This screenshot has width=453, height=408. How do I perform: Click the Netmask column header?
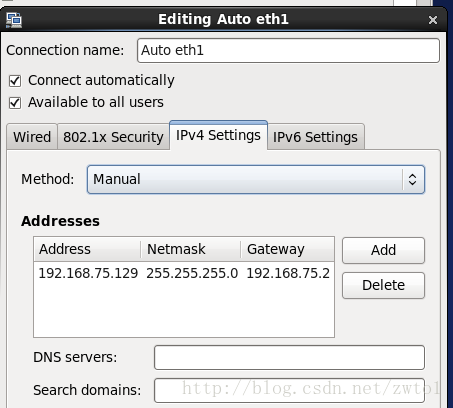pyautogui.click(x=191, y=249)
